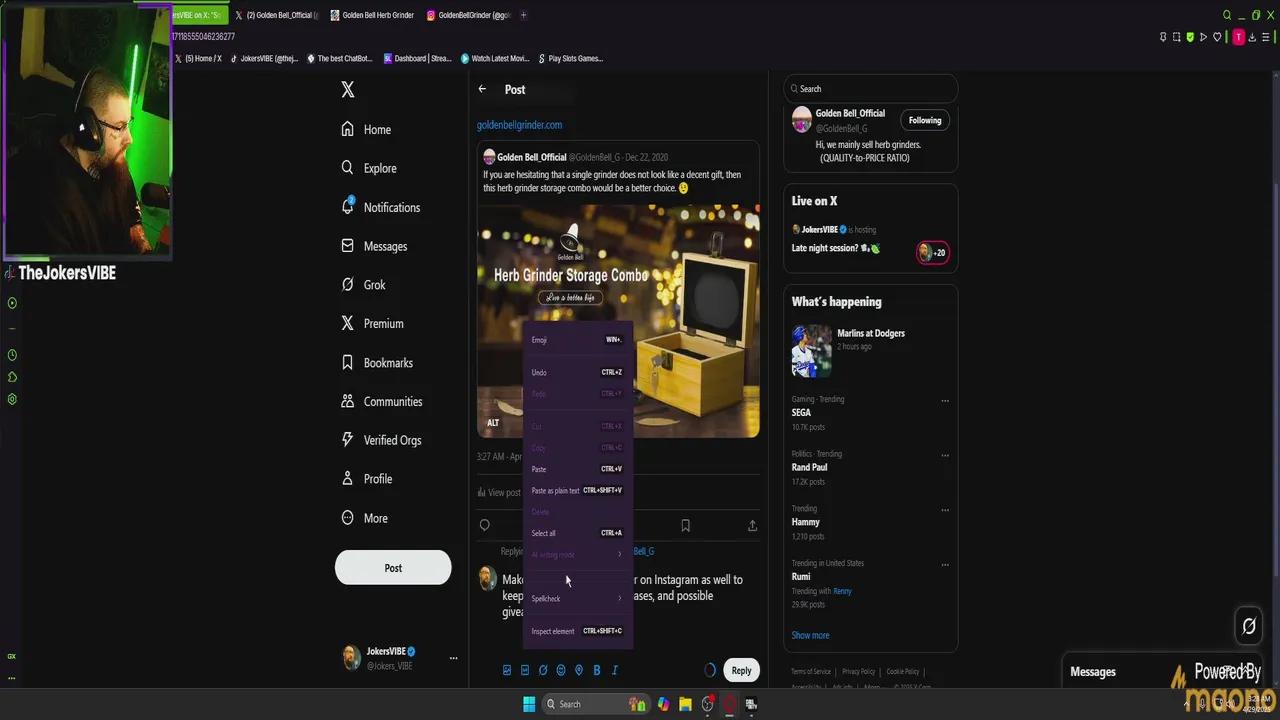Image resolution: width=1280 pixels, height=720 pixels.
Task: Open Explore from the sidebar
Action: [x=369, y=168]
